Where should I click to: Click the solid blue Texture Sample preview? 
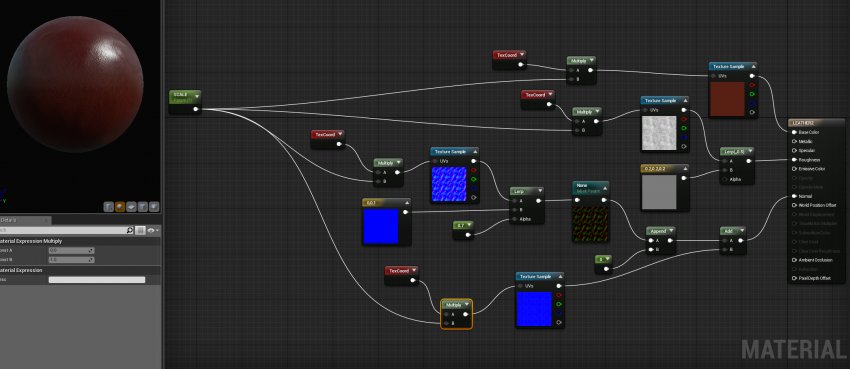[x=534, y=309]
